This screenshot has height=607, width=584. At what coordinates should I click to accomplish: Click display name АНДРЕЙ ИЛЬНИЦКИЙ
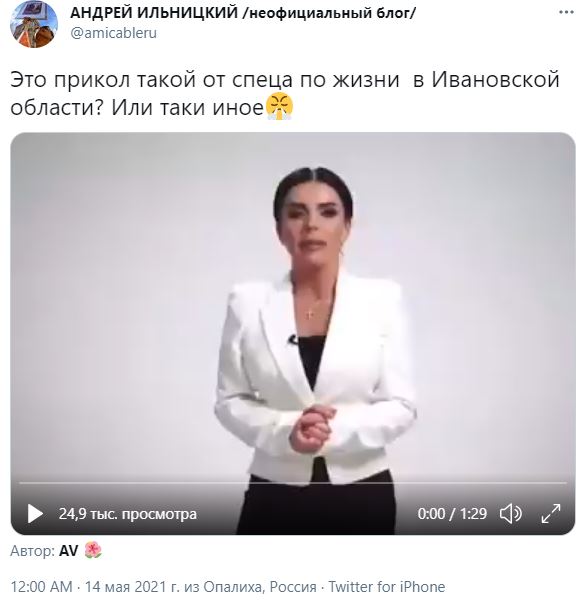154,13
